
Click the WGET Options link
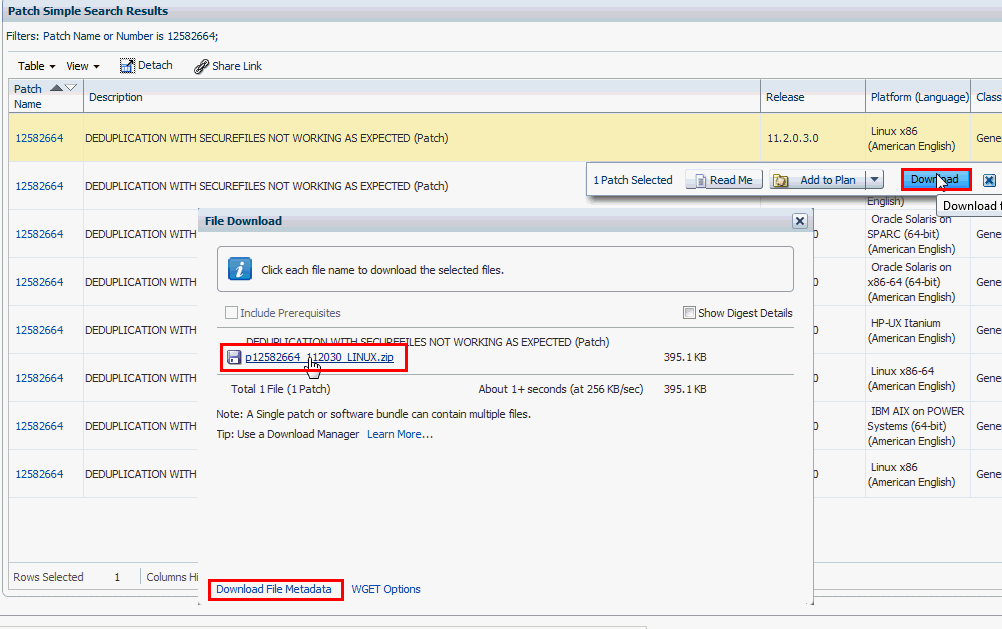(385, 589)
